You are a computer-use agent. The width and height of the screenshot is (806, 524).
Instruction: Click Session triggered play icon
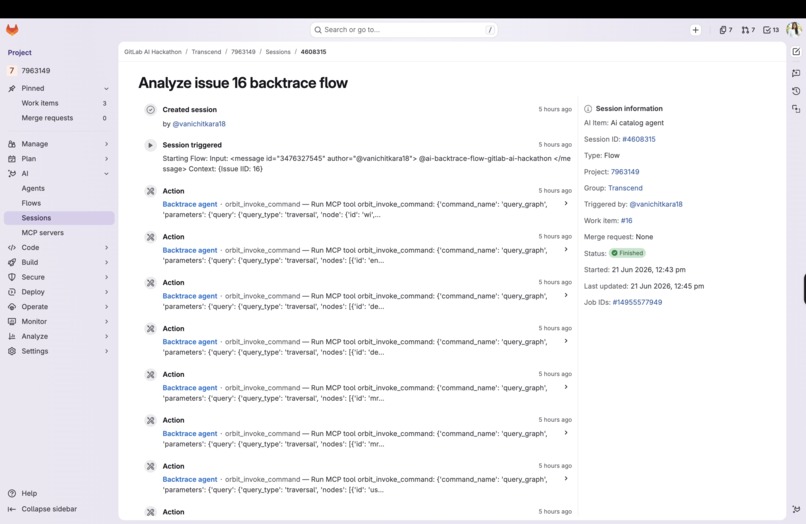pyautogui.click(x=150, y=145)
